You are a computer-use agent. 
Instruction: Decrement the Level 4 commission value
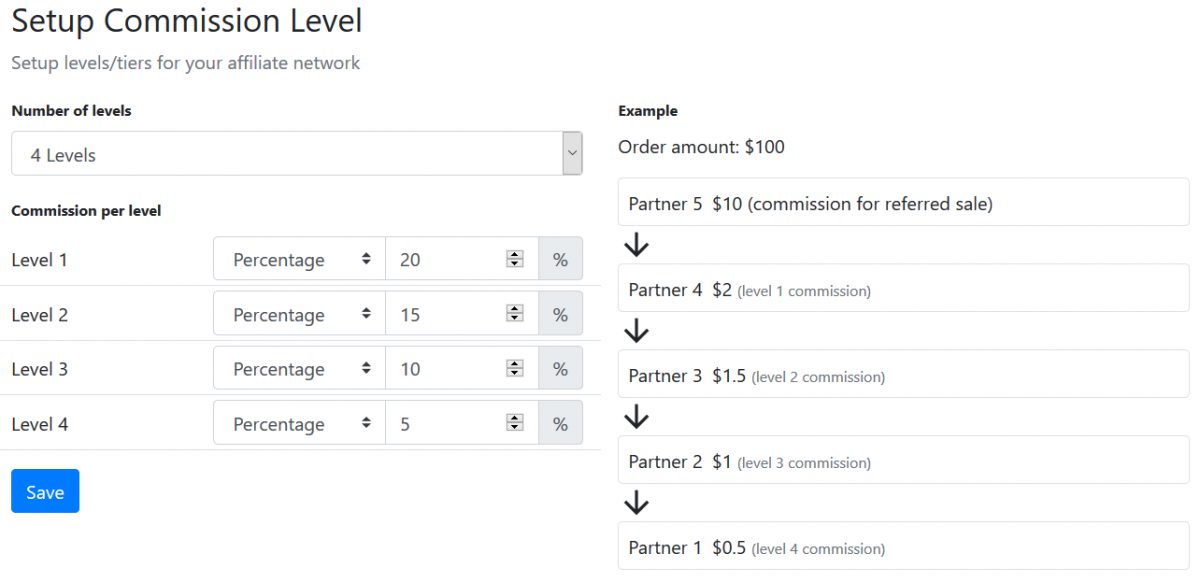[515, 429]
